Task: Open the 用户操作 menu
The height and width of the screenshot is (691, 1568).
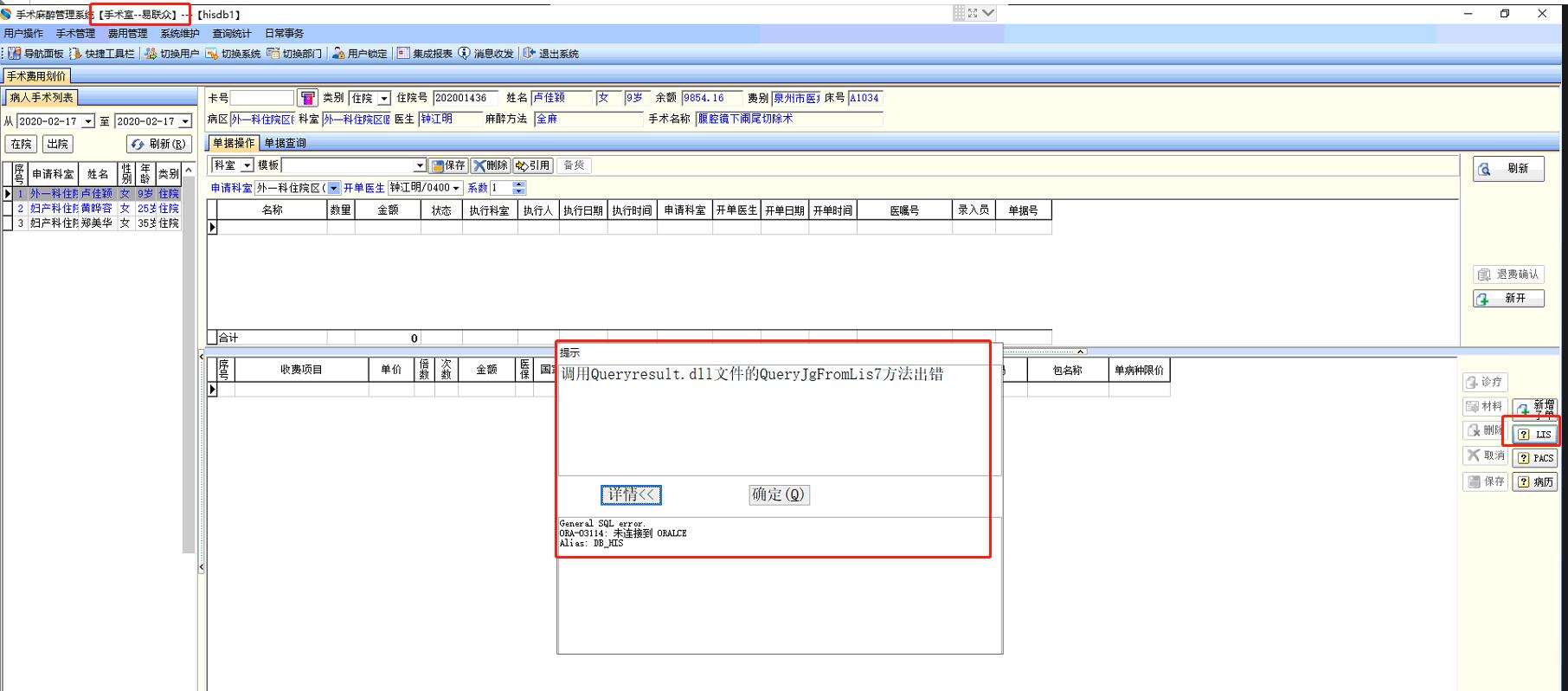Action: pyautogui.click(x=23, y=34)
